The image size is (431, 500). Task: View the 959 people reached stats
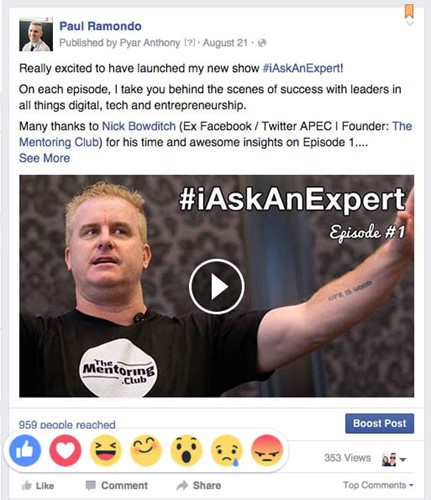click(x=67, y=425)
